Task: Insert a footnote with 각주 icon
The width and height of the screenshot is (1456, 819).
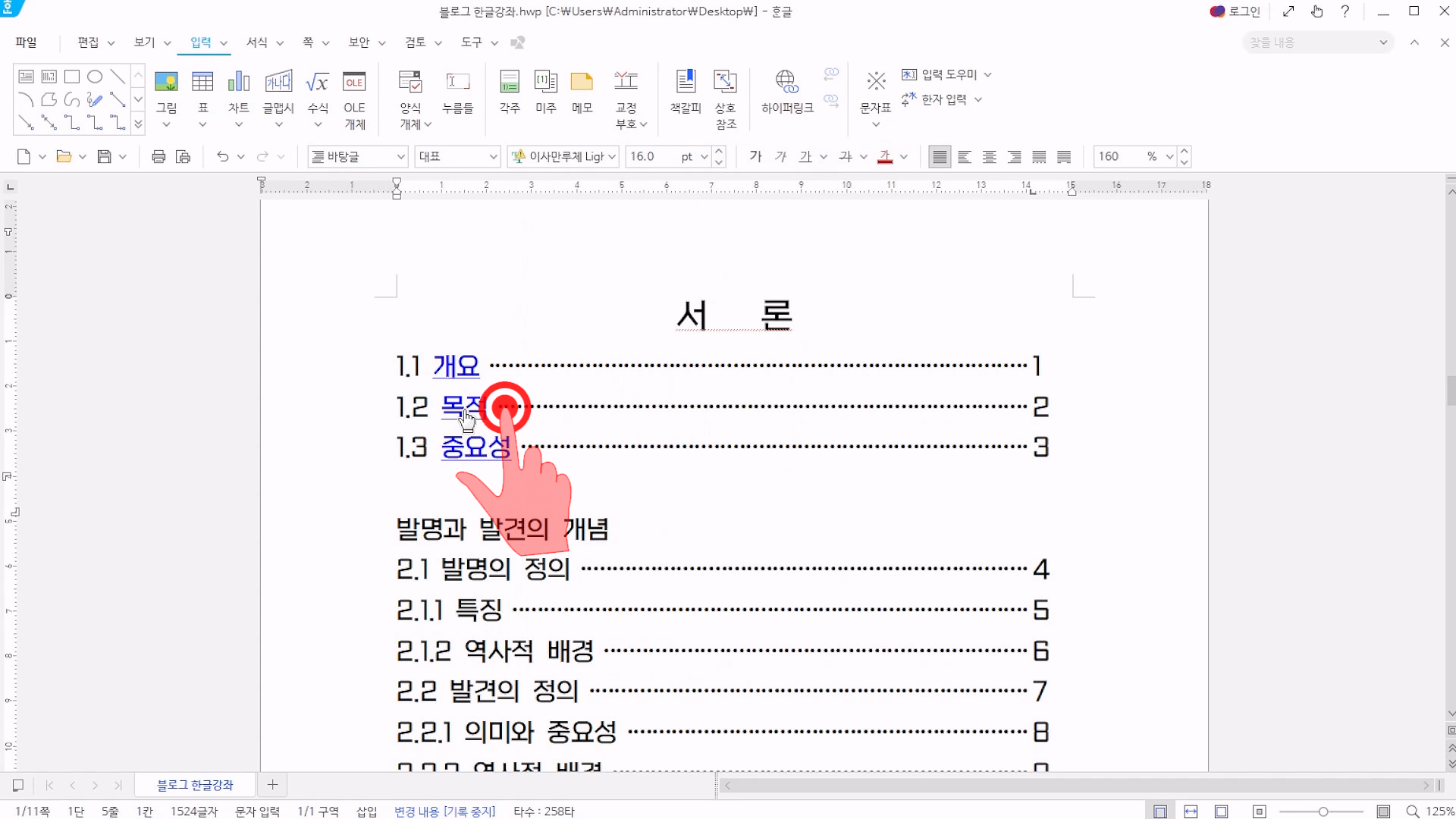Action: point(510,82)
